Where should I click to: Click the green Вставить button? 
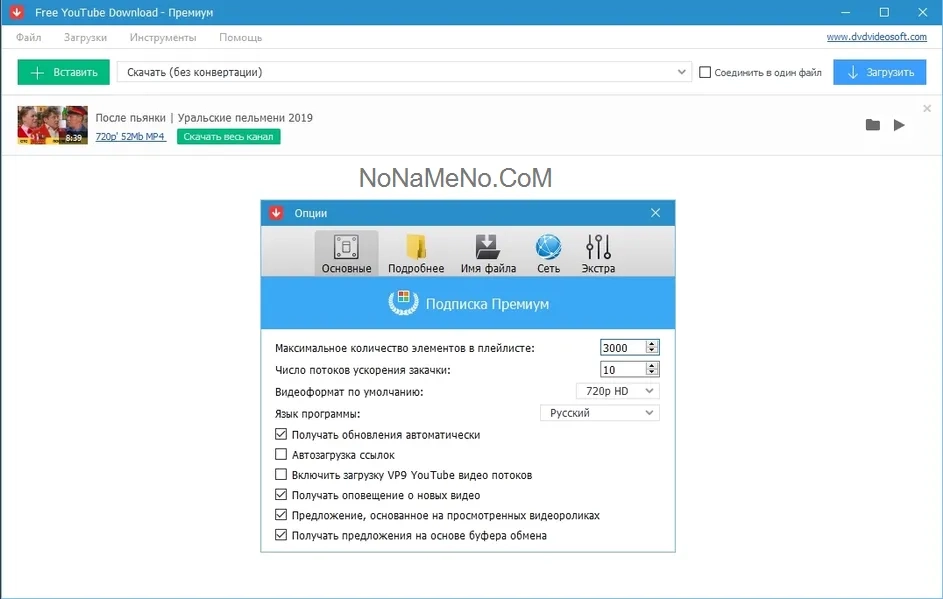pyautogui.click(x=64, y=72)
